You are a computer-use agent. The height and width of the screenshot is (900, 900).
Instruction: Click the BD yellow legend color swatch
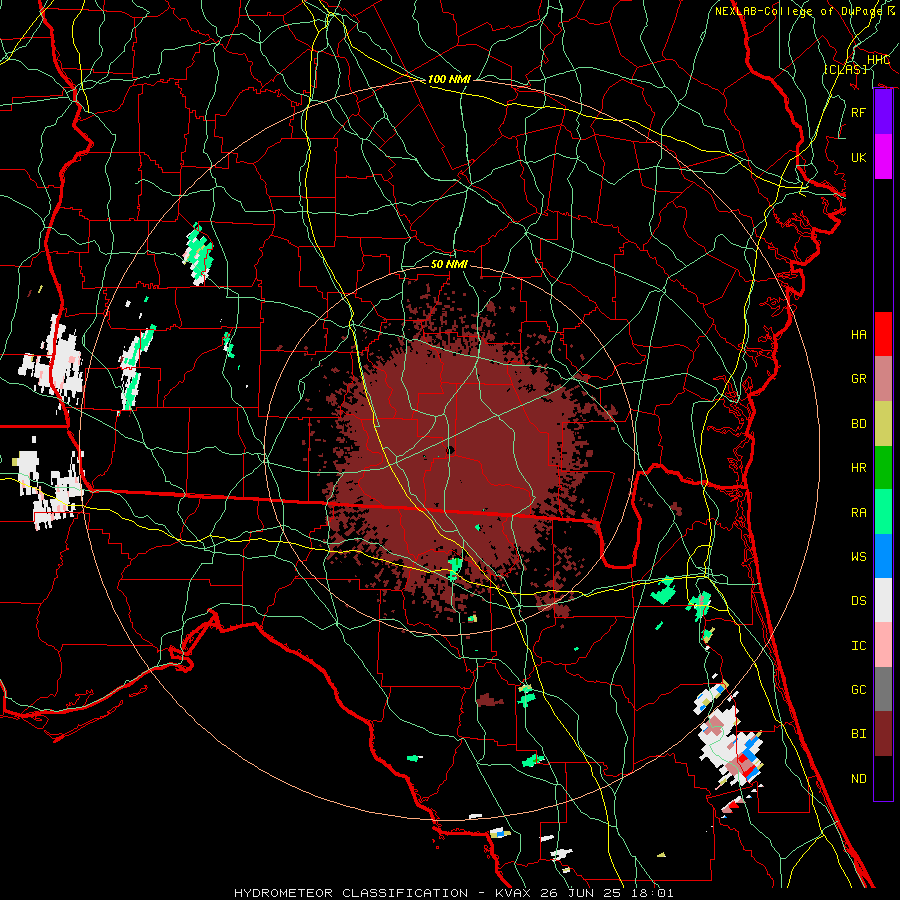(x=883, y=424)
